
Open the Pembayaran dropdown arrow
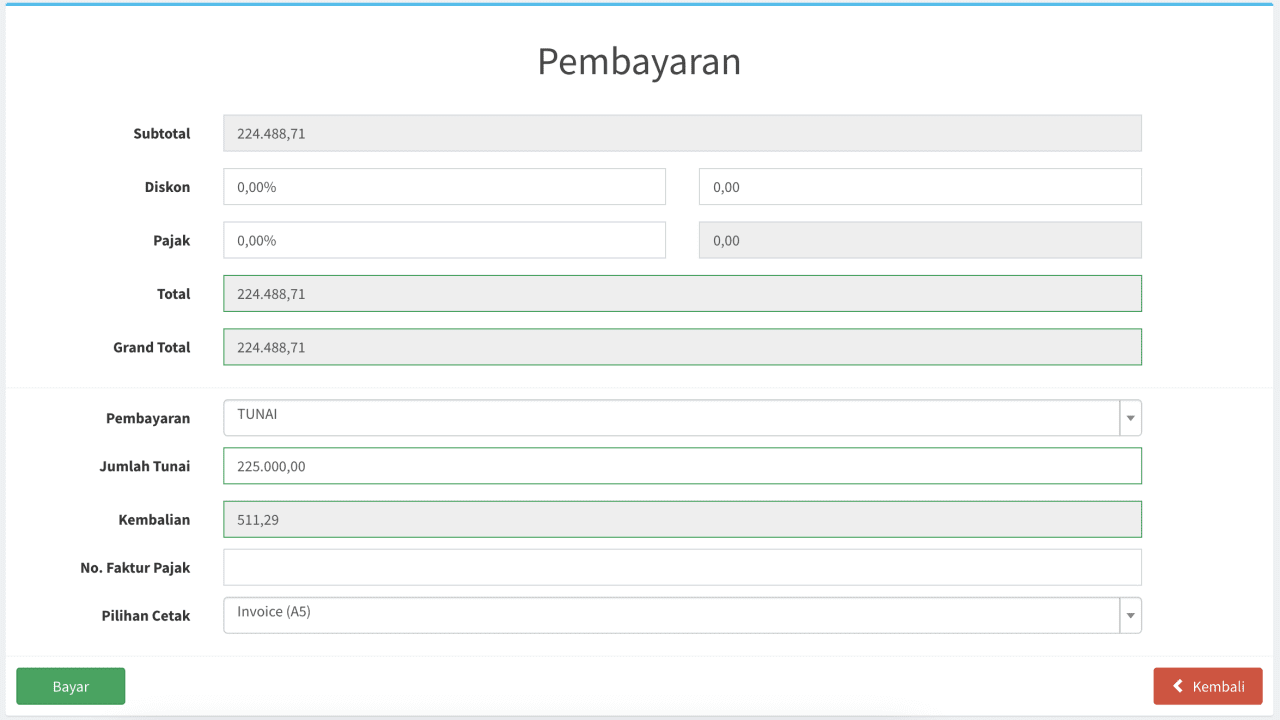1130,418
